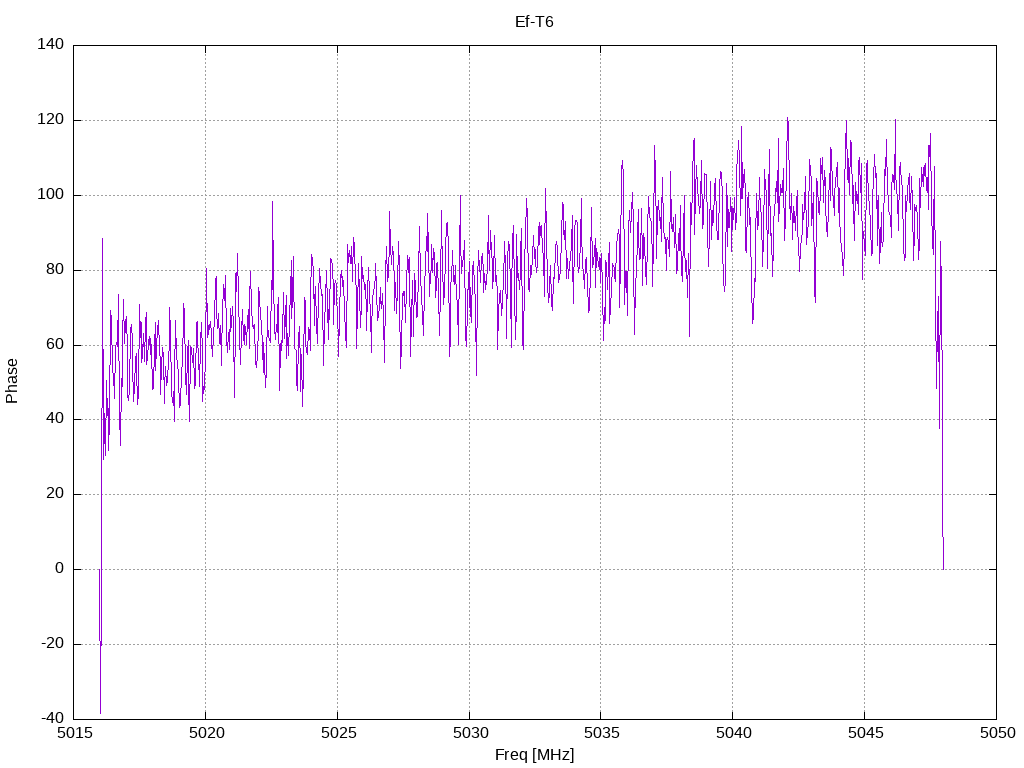Click the 20 phase tick label
1024x768 pixels.
pyautogui.click(x=56, y=494)
